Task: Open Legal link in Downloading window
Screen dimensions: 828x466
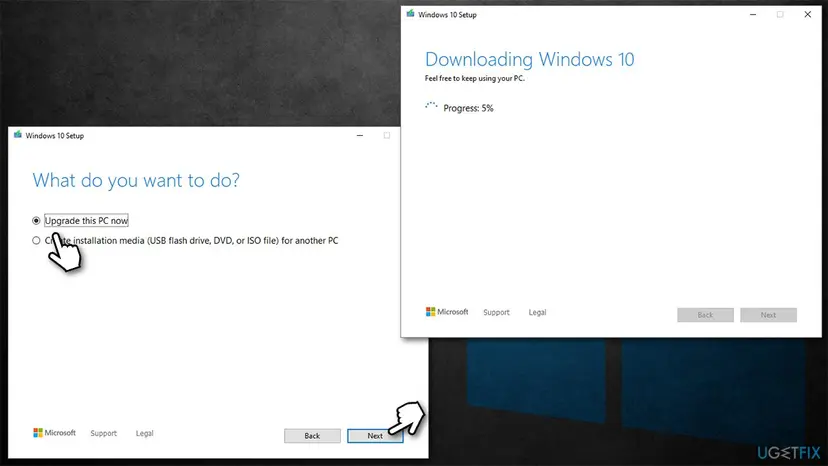Action: (x=537, y=312)
